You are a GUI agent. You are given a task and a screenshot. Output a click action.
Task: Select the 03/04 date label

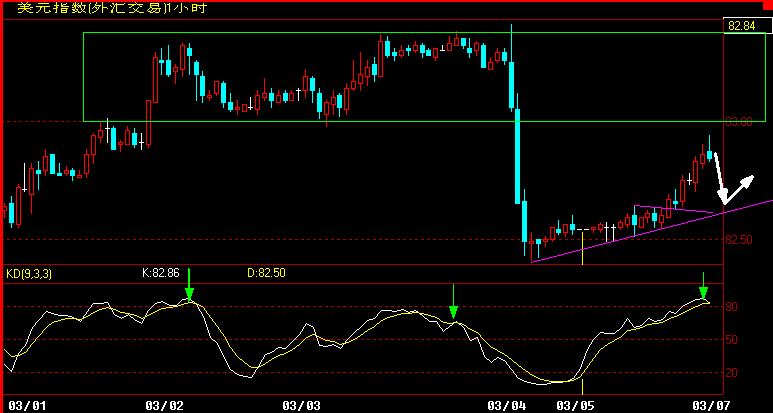point(507,406)
